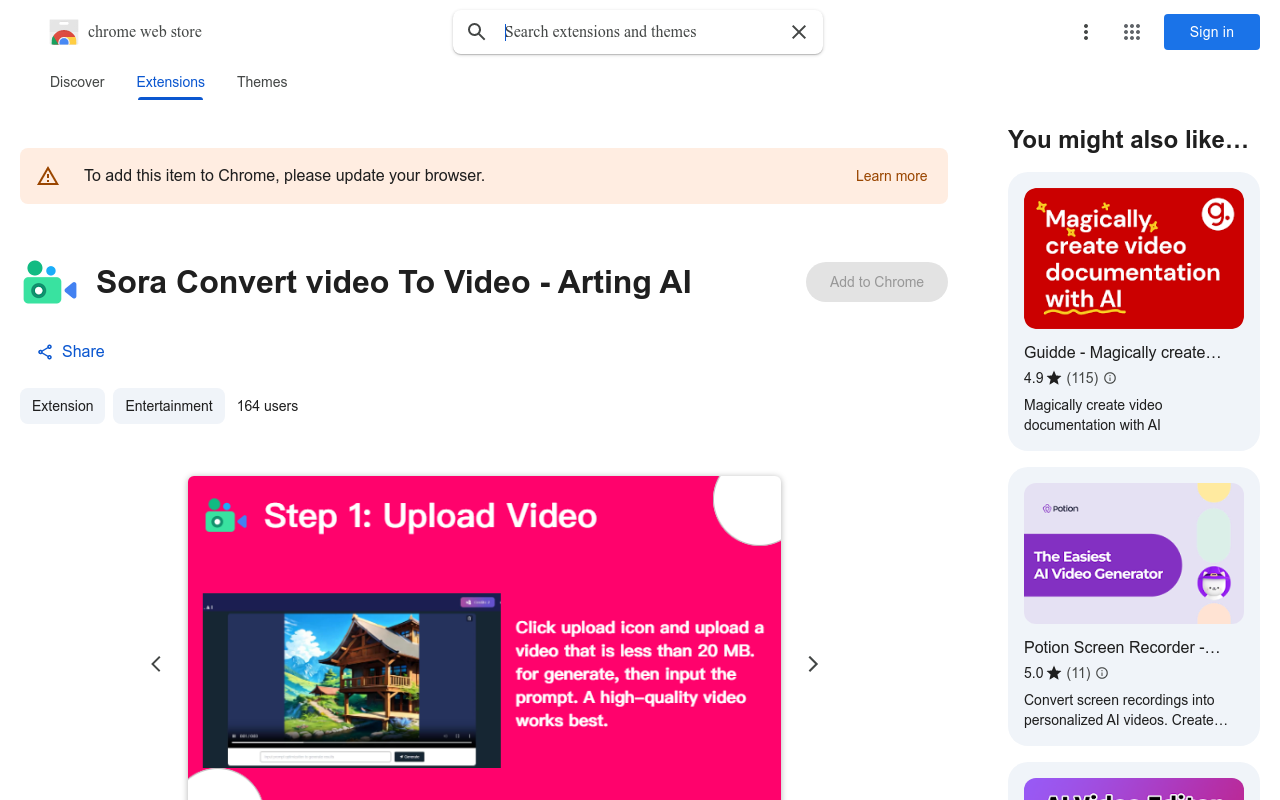Open the Learn more link

[x=891, y=176]
